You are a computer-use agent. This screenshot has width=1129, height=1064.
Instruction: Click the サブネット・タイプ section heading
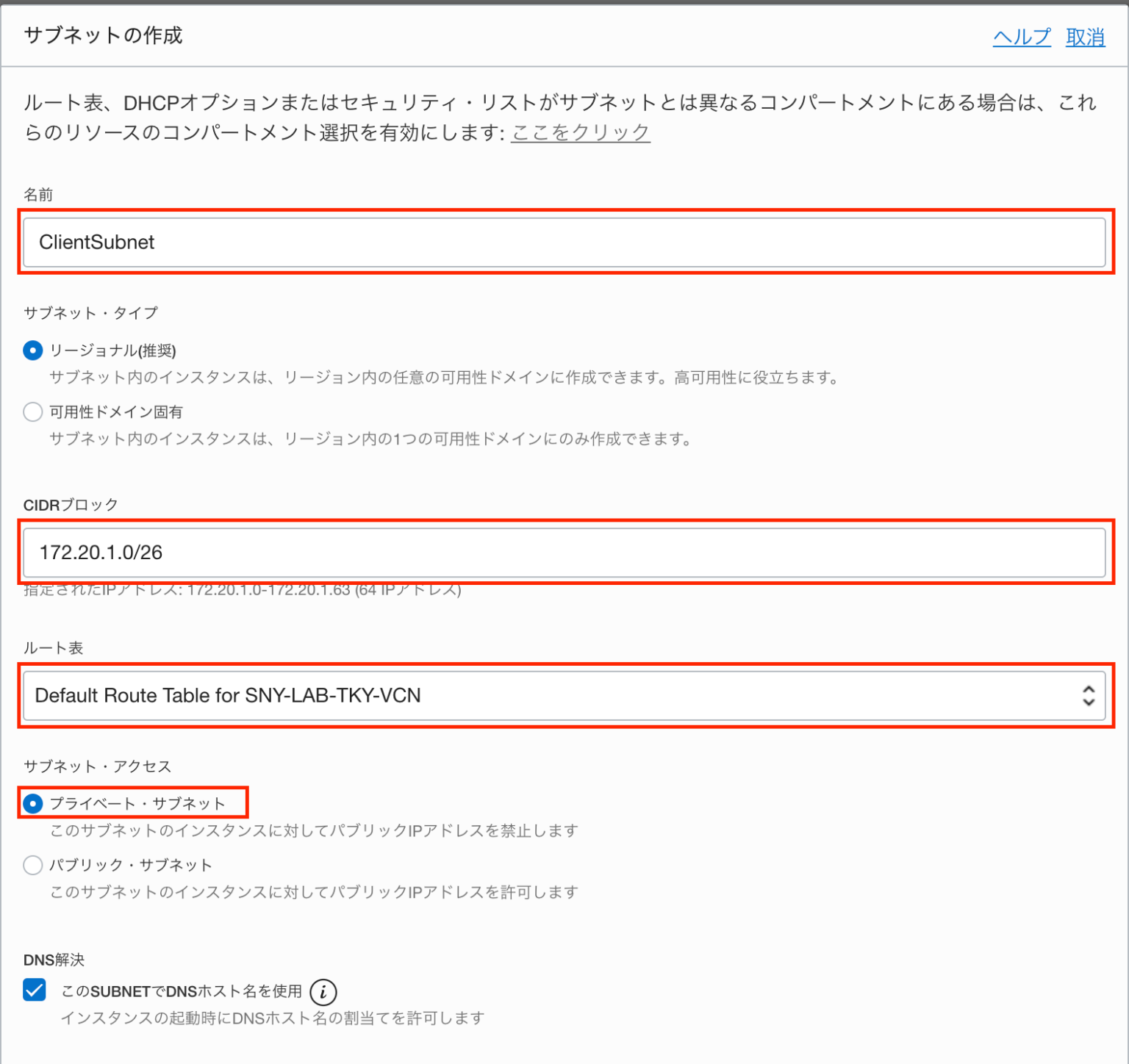click(89, 312)
